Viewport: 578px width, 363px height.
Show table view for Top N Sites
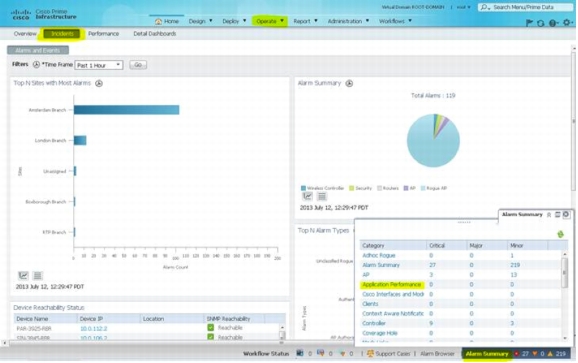pos(37,275)
